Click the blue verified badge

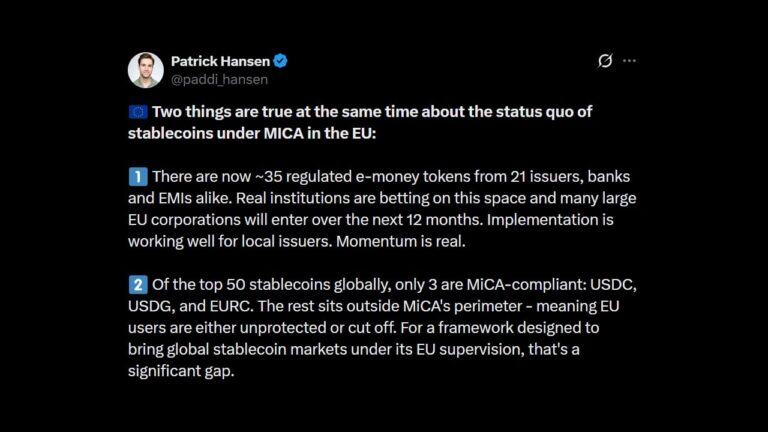[281, 61]
